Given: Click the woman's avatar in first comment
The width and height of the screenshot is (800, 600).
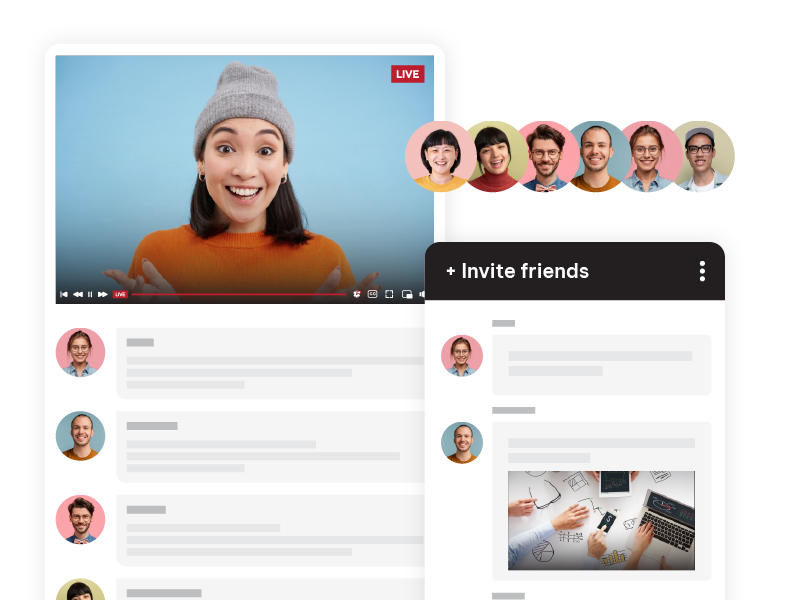Looking at the screenshot, I should (x=80, y=352).
